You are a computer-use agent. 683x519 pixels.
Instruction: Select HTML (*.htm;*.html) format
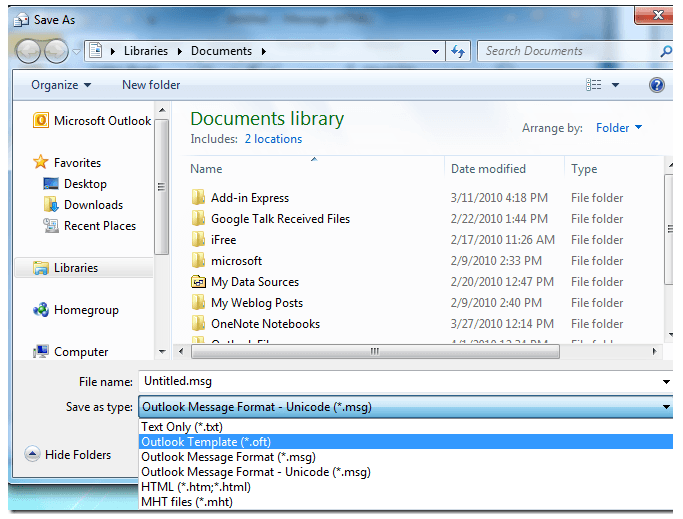pyautogui.click(x=406, y=486)
